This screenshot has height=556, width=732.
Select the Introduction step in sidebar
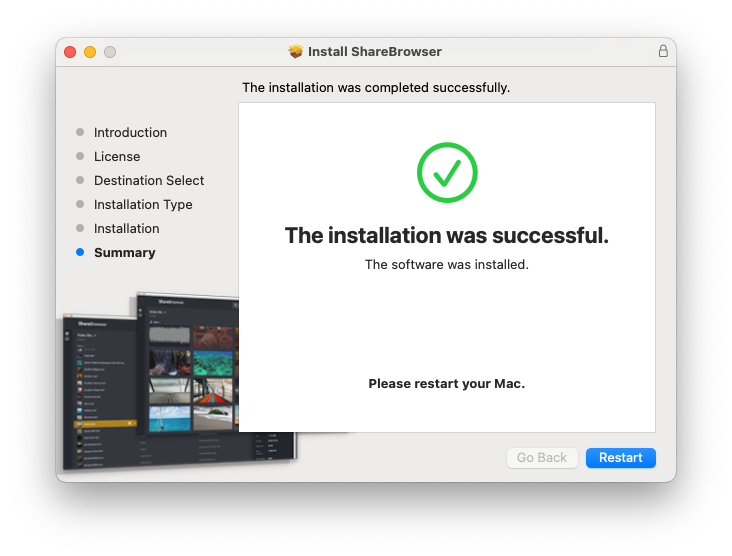coord(130,133)
